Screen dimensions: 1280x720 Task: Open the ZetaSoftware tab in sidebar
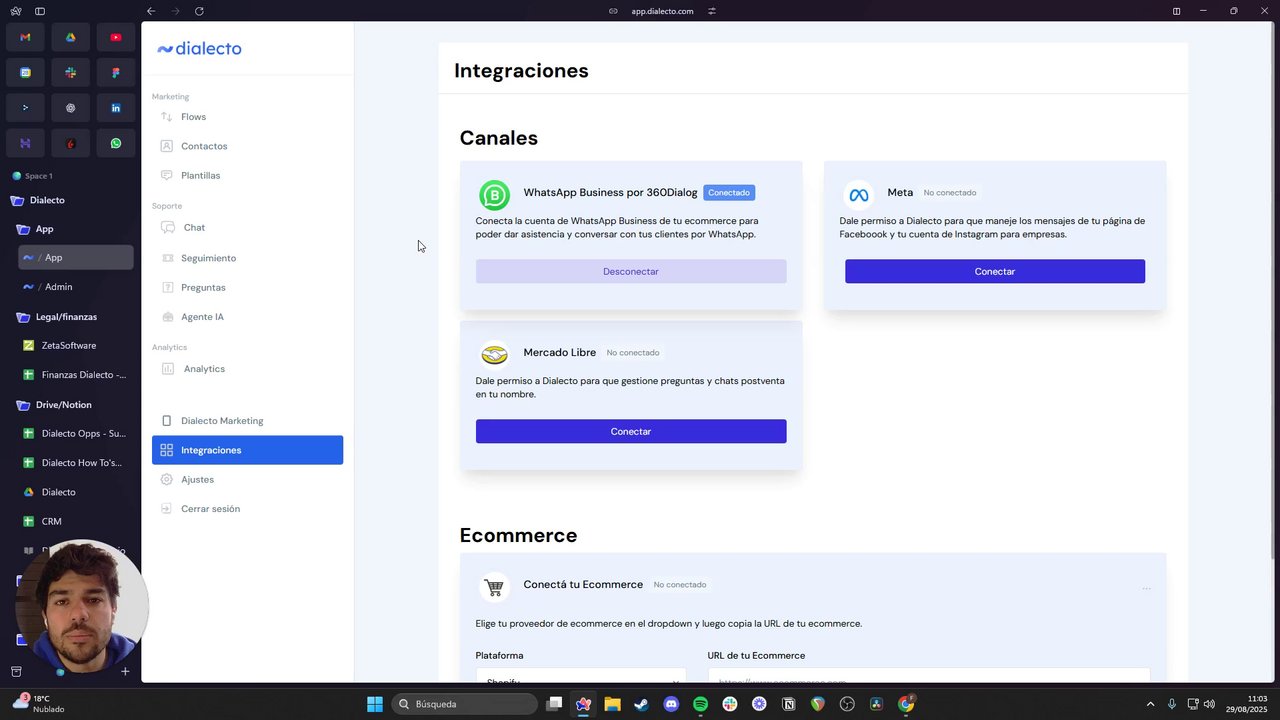click(x=75, y=346)
